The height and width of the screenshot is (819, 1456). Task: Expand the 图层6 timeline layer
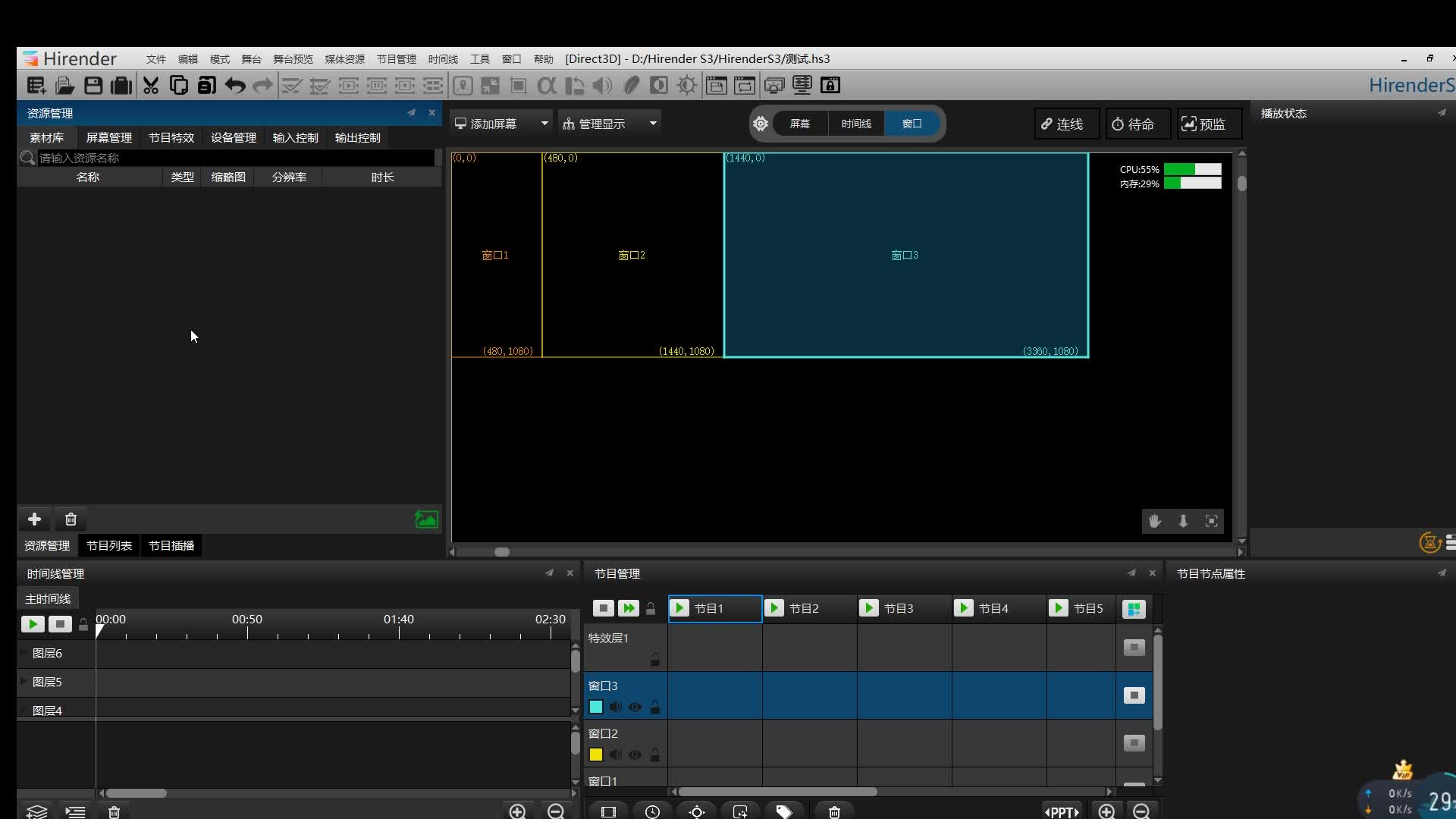click(x=24, y=653)
